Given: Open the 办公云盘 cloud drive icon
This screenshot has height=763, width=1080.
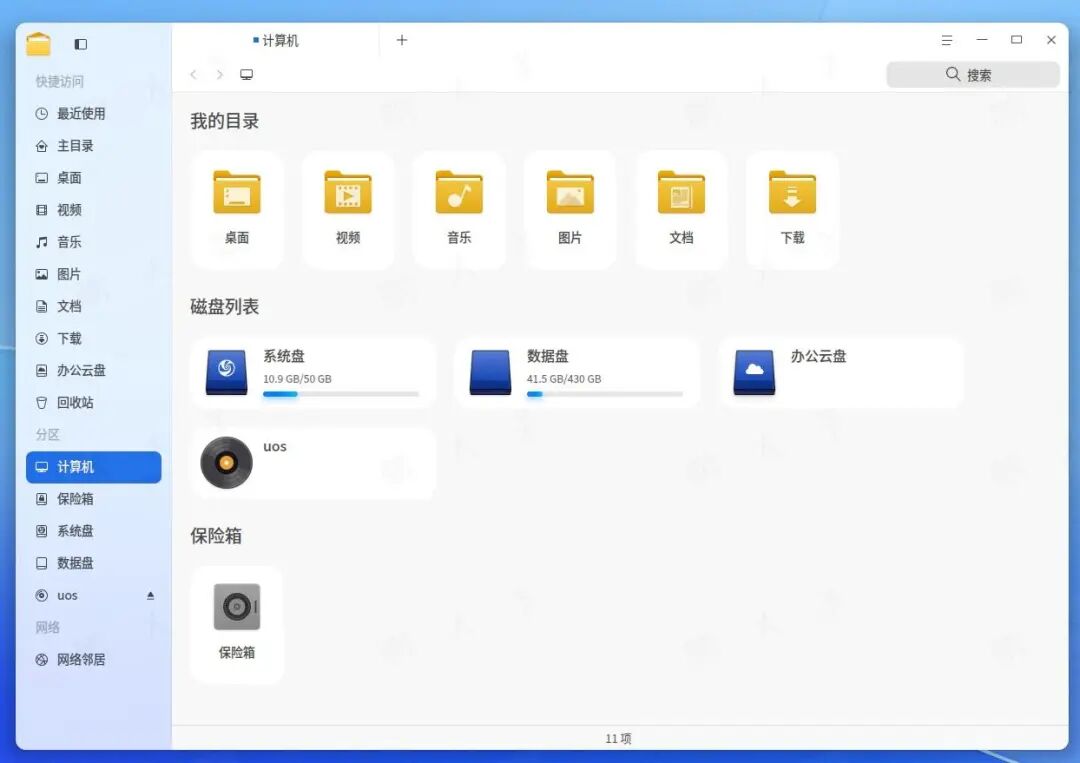Looking at the screenshot, I should pyautogui.click(x=754, y=371).
